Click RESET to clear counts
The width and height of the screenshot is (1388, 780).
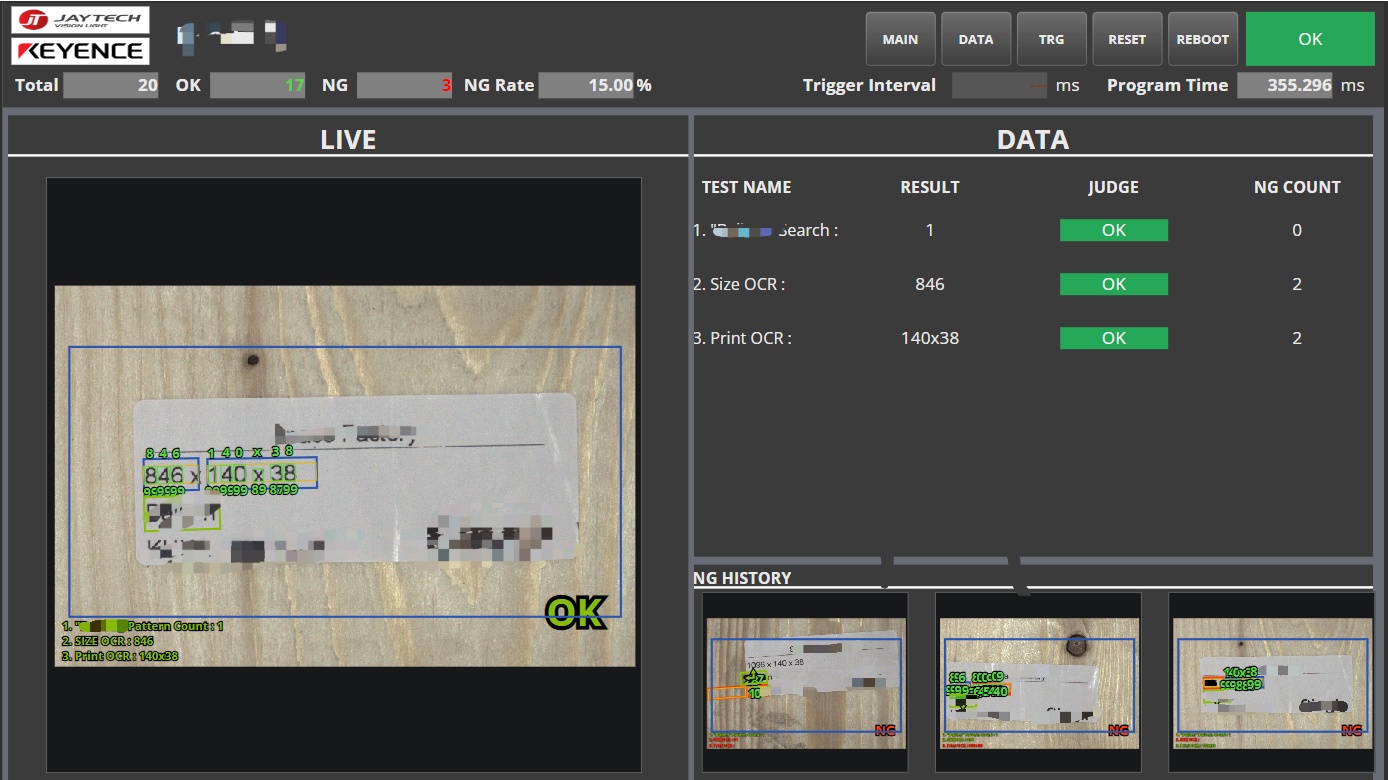[1127, 39]
